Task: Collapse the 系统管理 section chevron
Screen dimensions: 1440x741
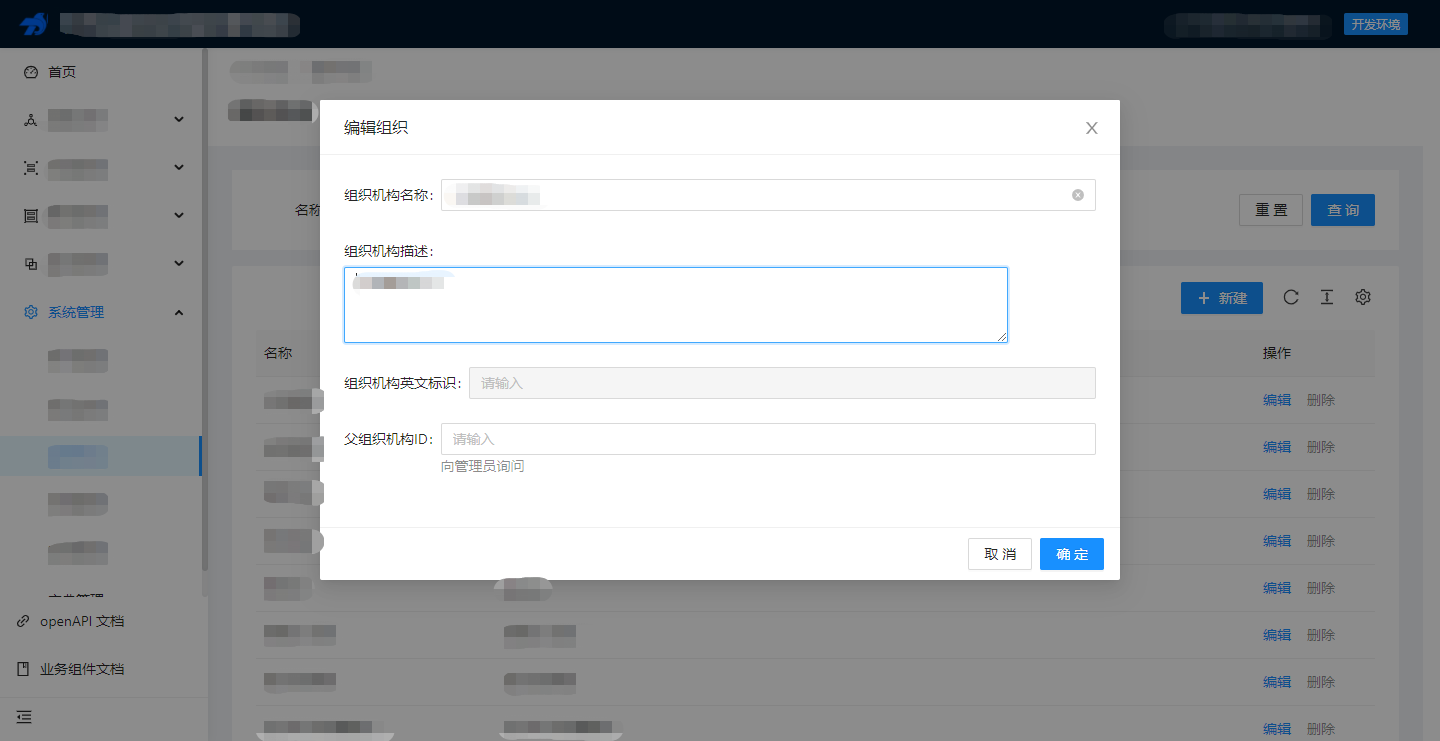Action: tap(178, 311)
